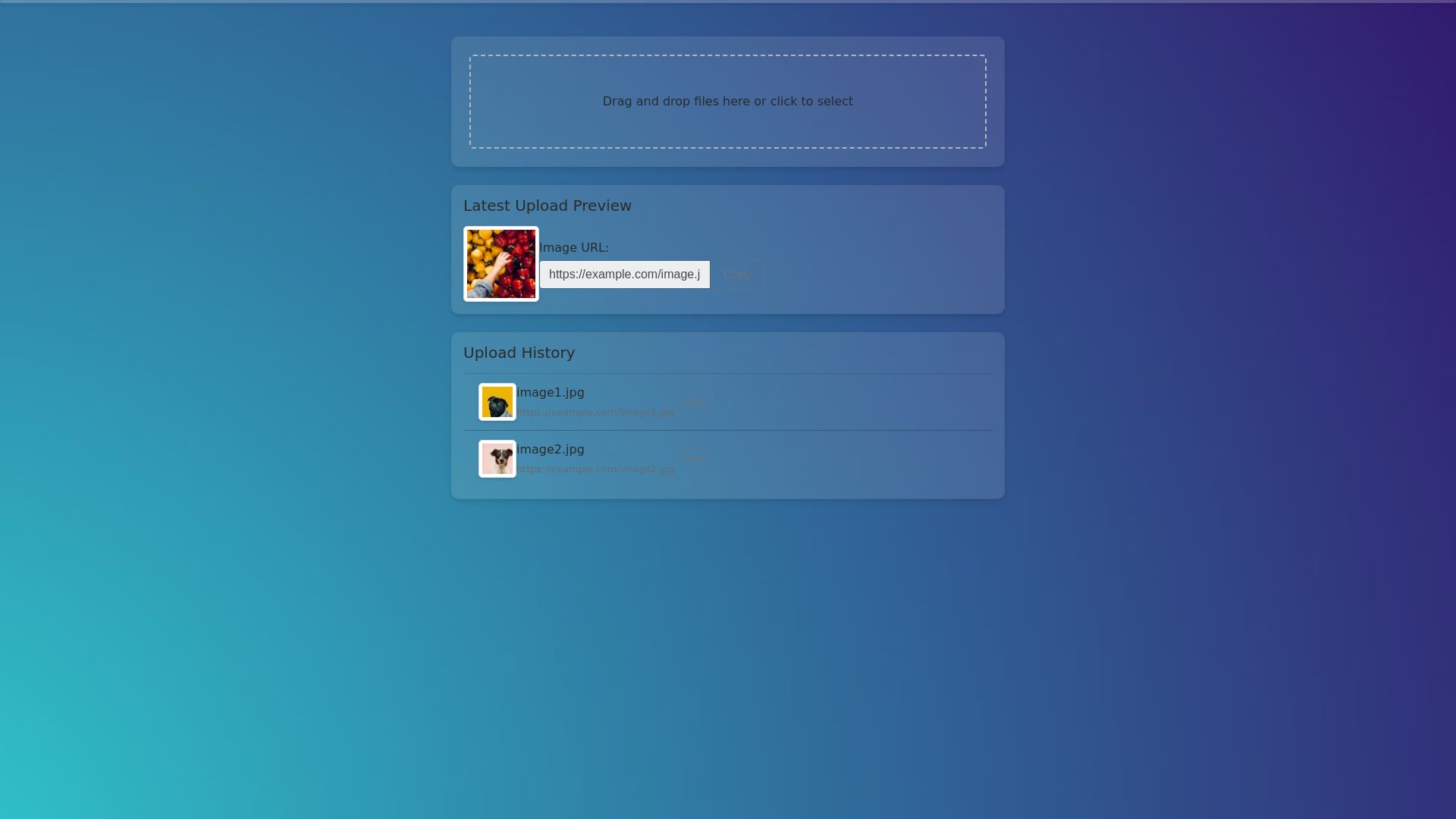This screenshot has width=1456, height=819.
Task: Select the image1.jpg file name
Action: click(x=550, y=393)
